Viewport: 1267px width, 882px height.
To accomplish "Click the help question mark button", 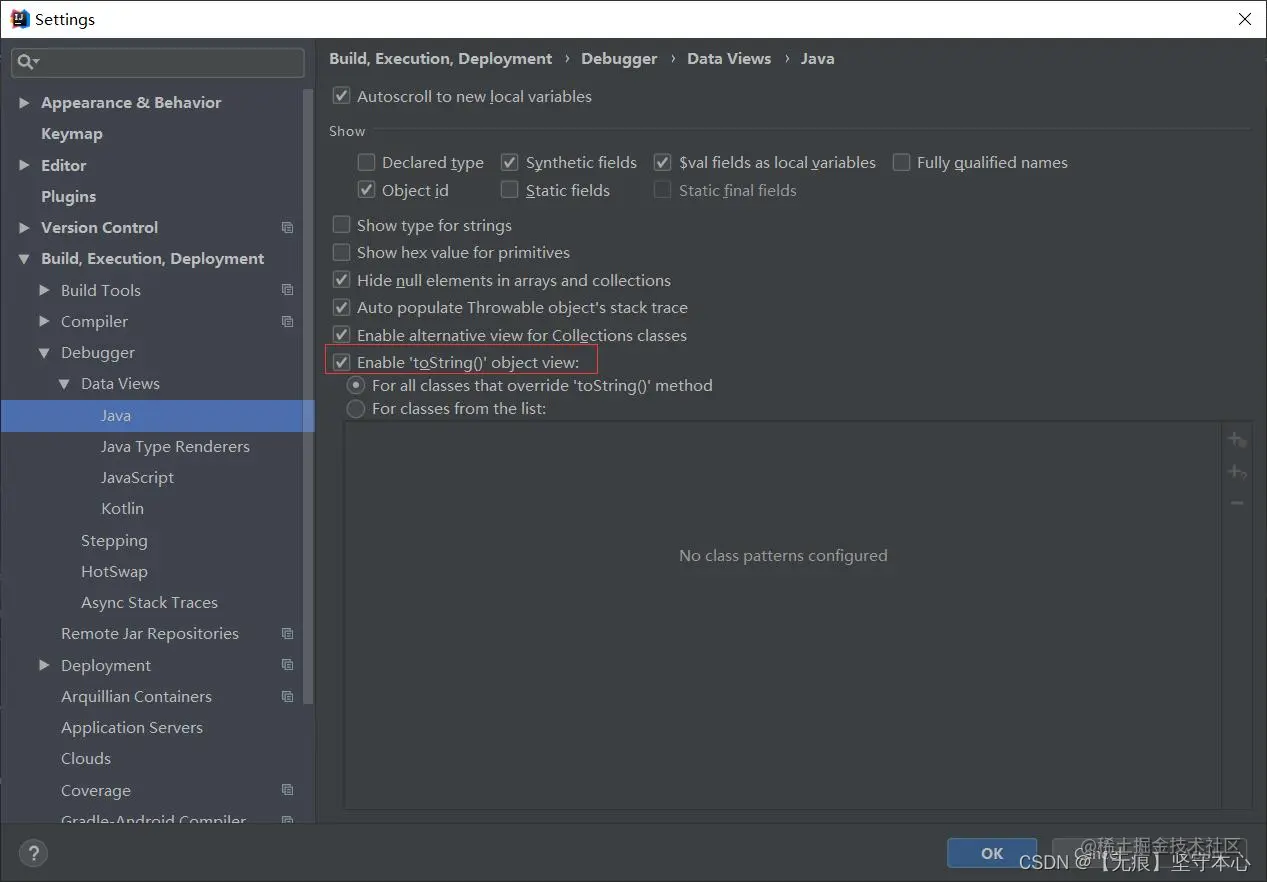I will [33, 853].
